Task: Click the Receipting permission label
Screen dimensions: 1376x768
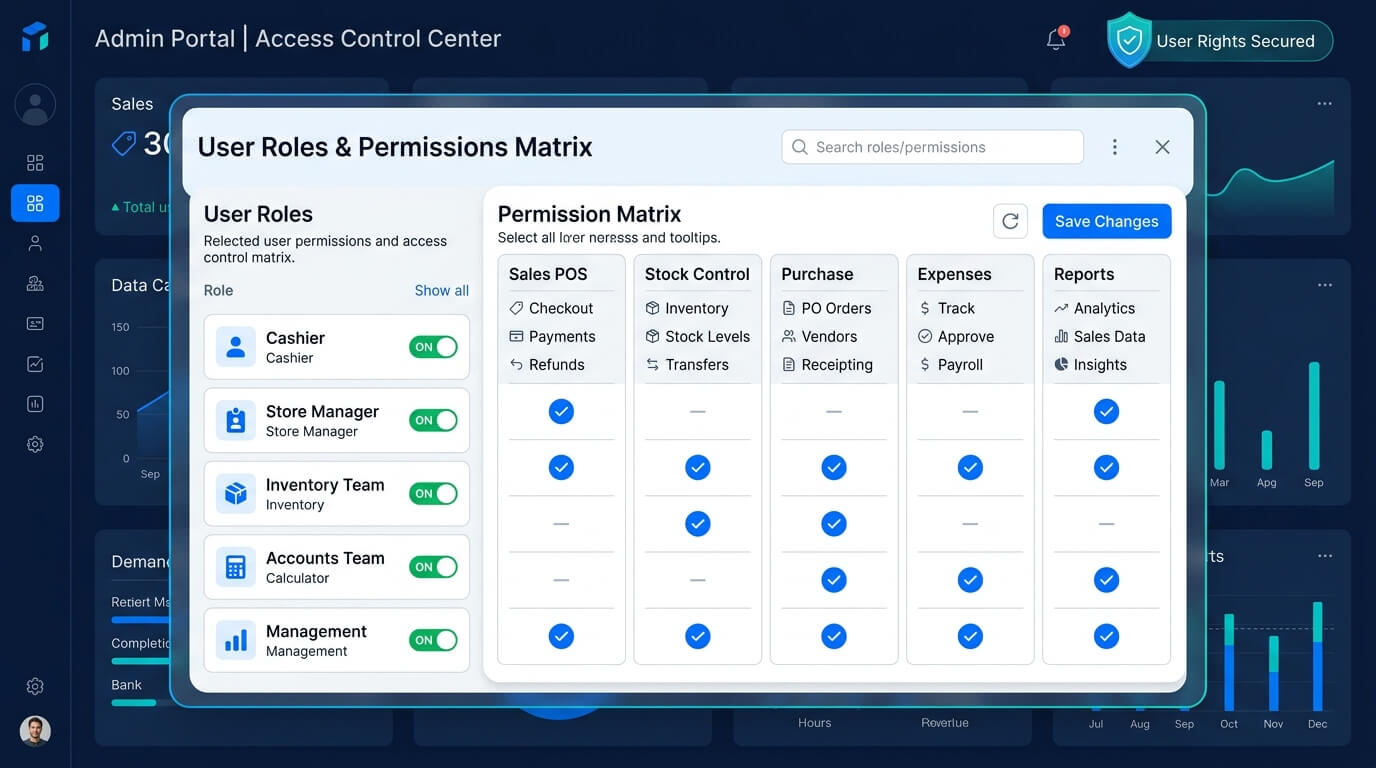Action: click(x=837, y=364)
